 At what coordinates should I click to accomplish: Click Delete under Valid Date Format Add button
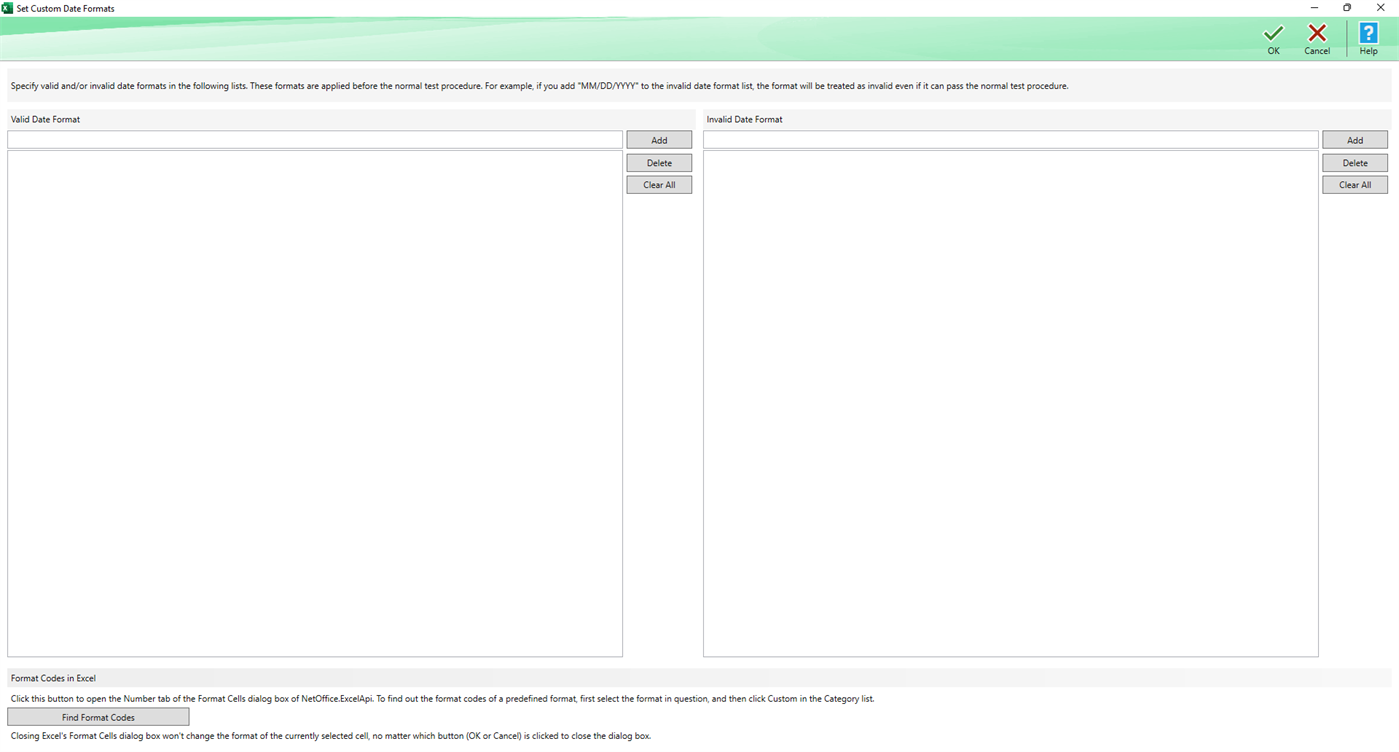(x=658, y=162)
